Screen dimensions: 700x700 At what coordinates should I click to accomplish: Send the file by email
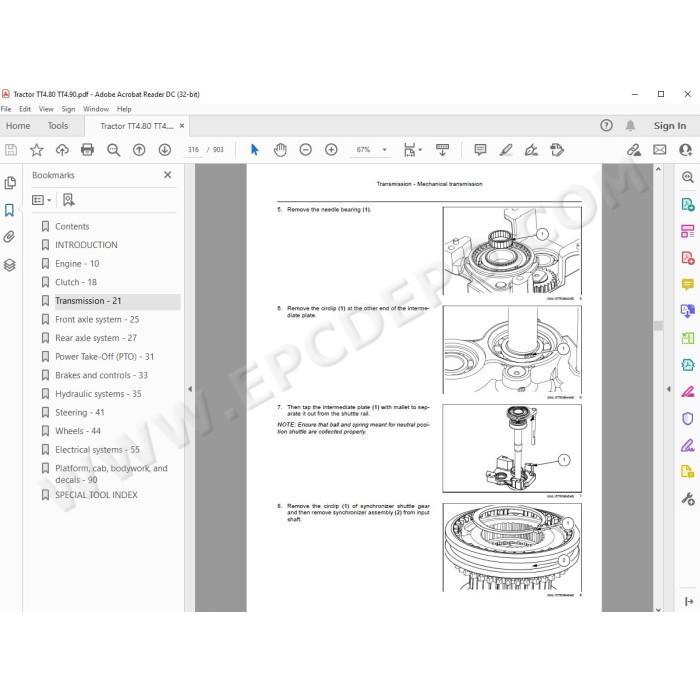click(660, 150)
